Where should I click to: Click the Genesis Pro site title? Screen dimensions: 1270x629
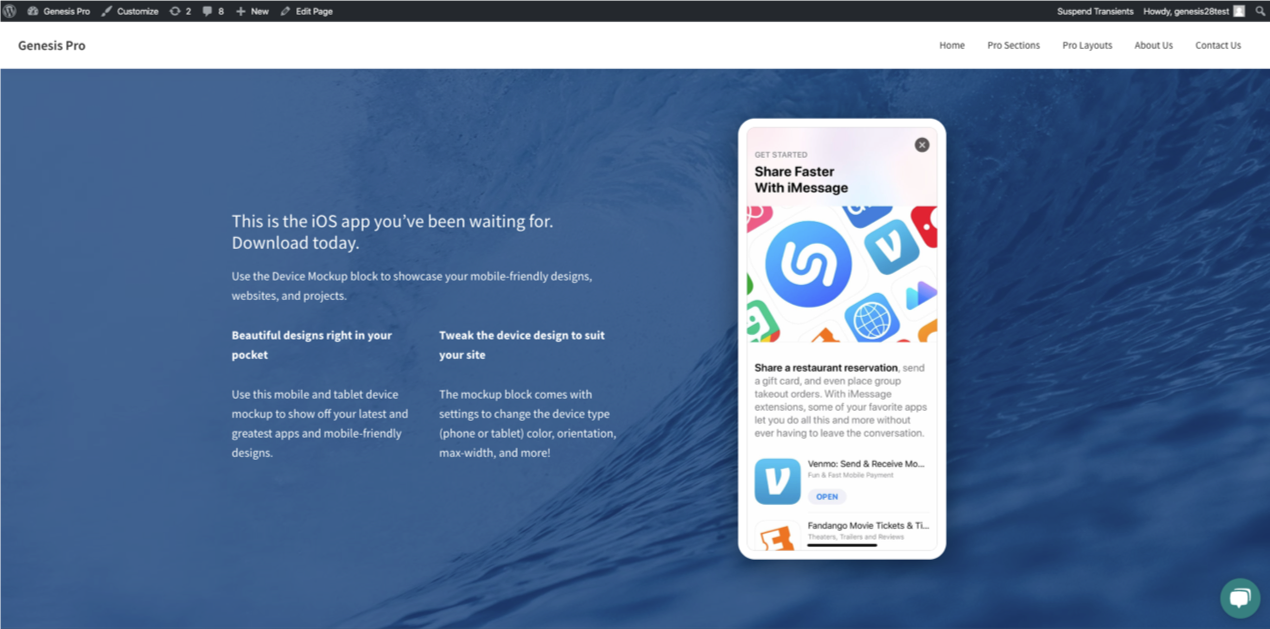pos(52,45)
